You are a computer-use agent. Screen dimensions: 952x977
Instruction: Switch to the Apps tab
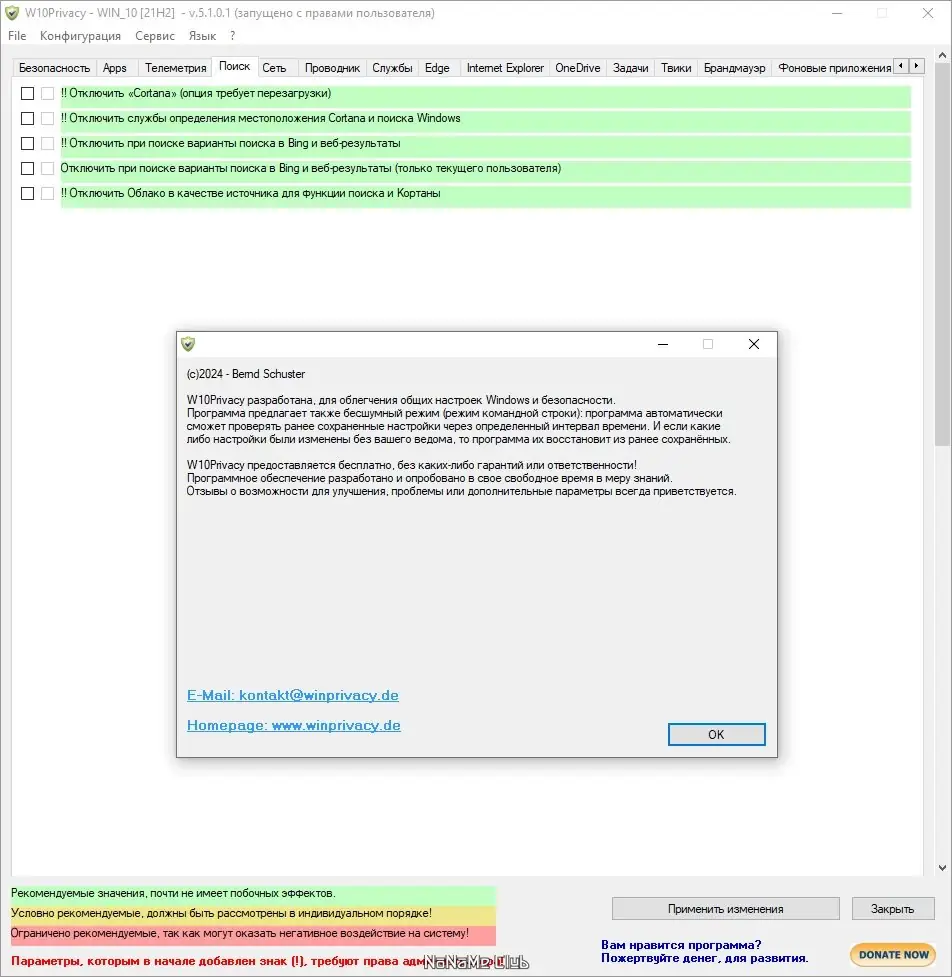115,68
